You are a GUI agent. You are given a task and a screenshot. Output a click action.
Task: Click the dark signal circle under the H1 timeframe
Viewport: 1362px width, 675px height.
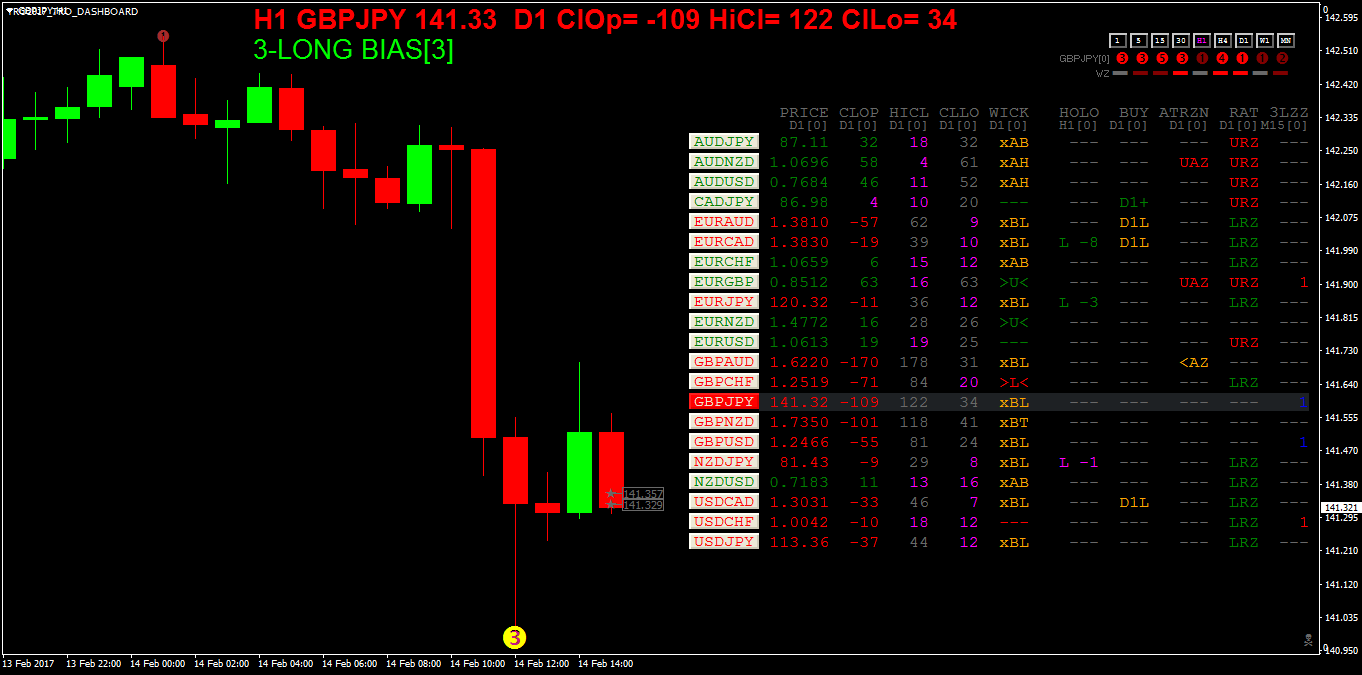click(x=1202, y=58)
